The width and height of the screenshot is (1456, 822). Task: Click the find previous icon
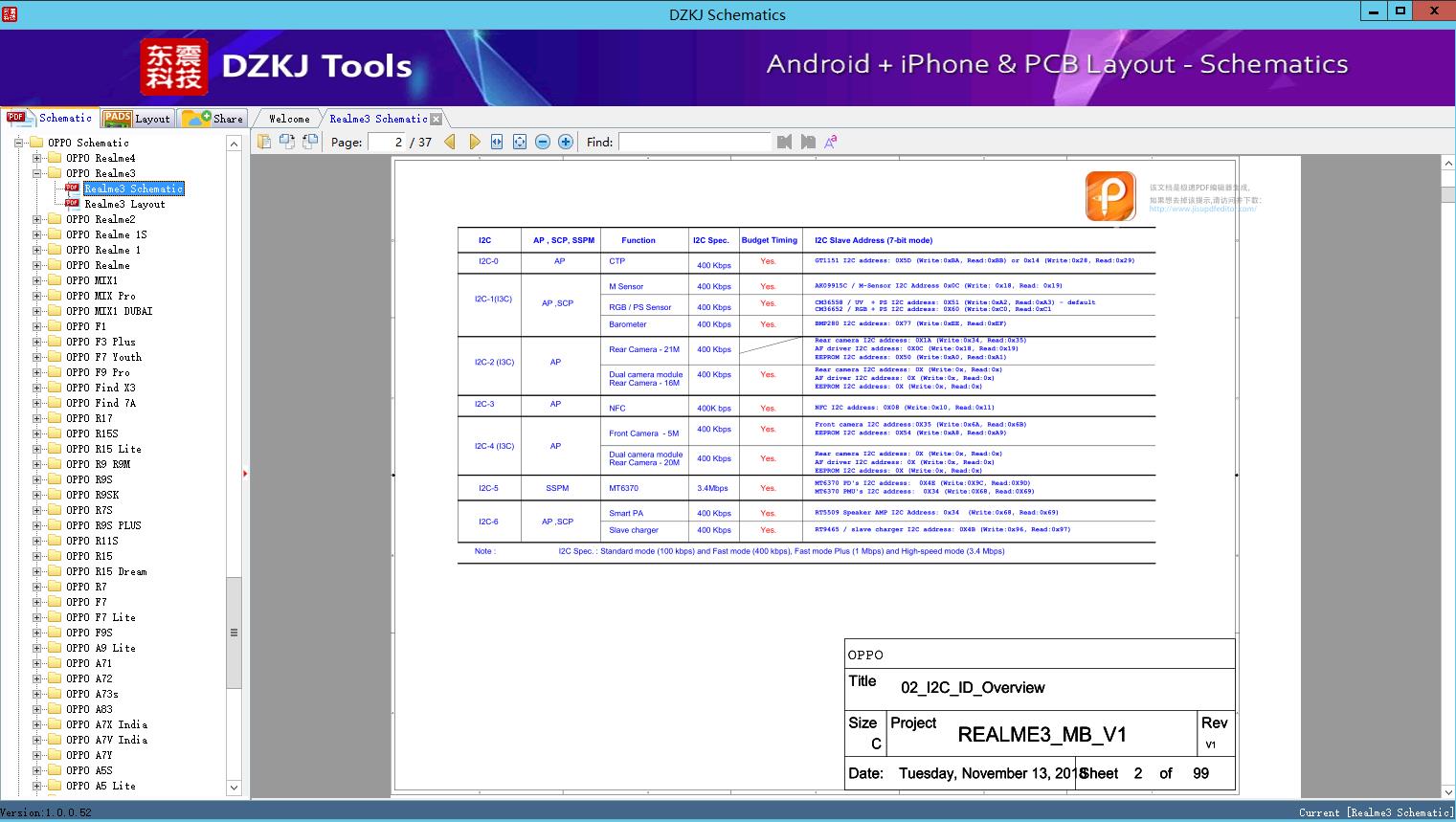click(785, 142)
